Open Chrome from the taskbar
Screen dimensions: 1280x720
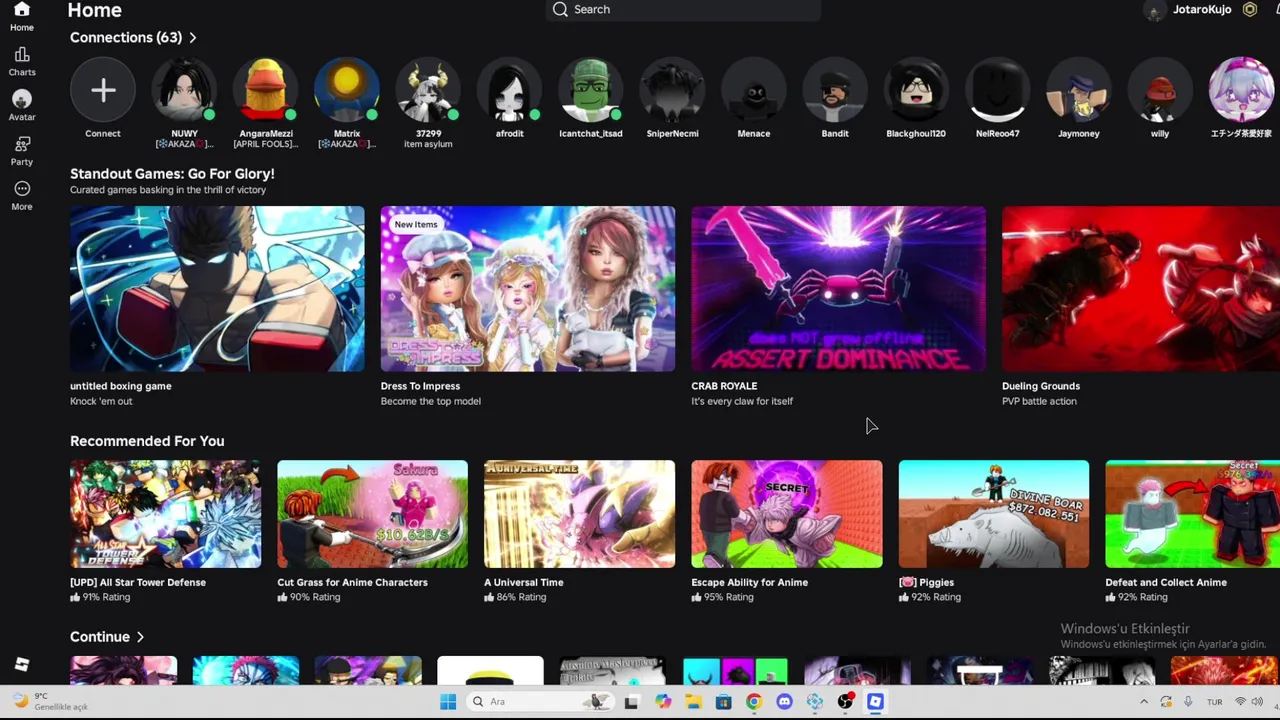coord(753,702)
